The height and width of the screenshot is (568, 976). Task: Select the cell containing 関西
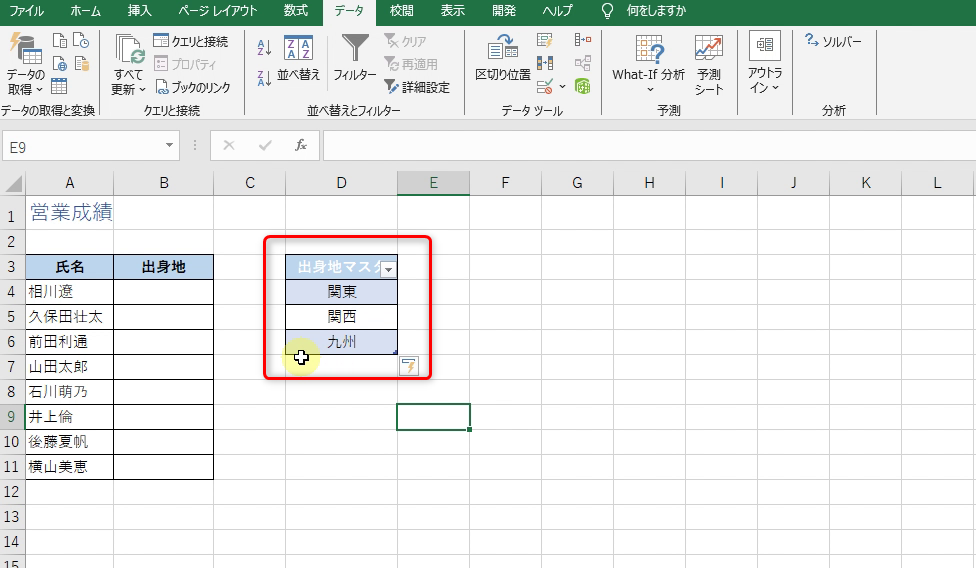click(341, 317)
